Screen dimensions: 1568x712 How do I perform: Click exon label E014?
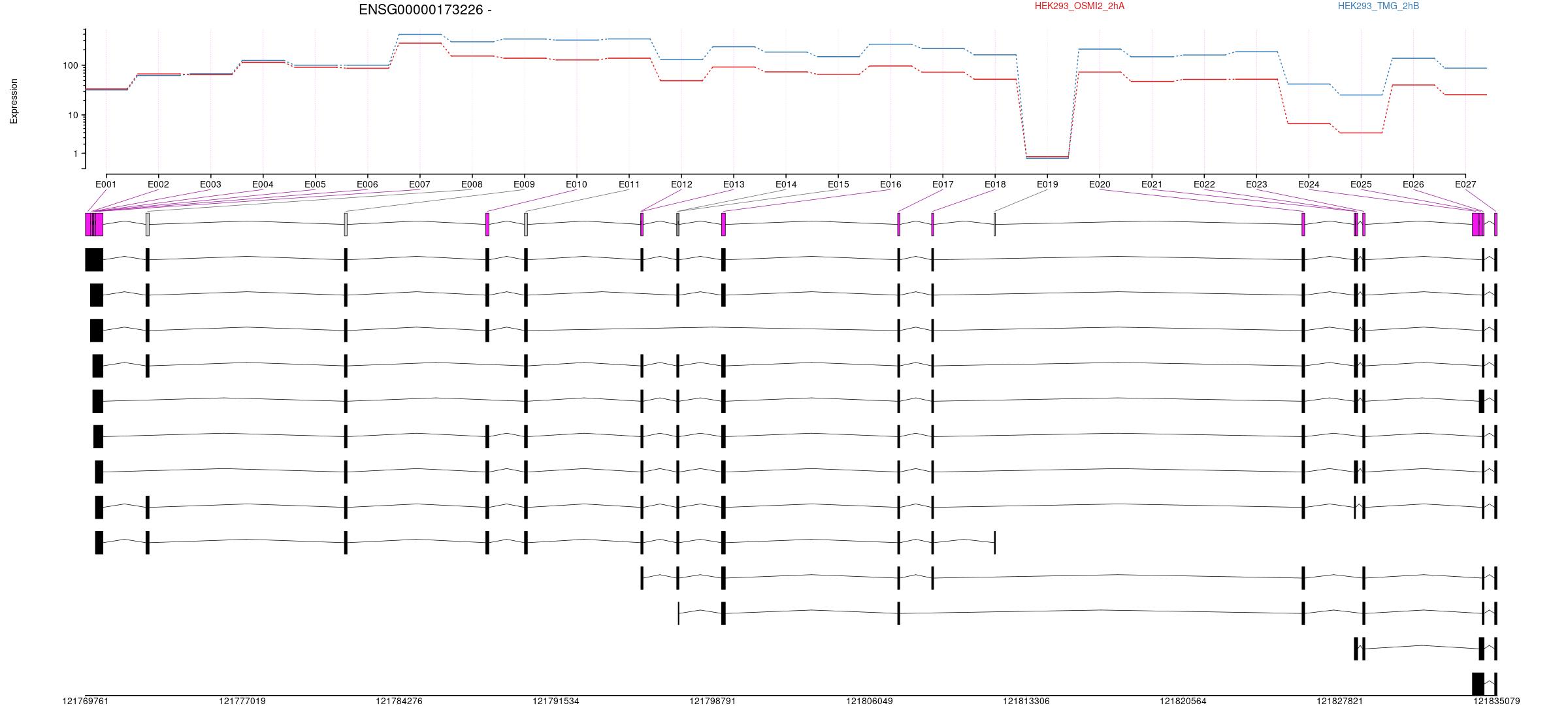[786, 184]
